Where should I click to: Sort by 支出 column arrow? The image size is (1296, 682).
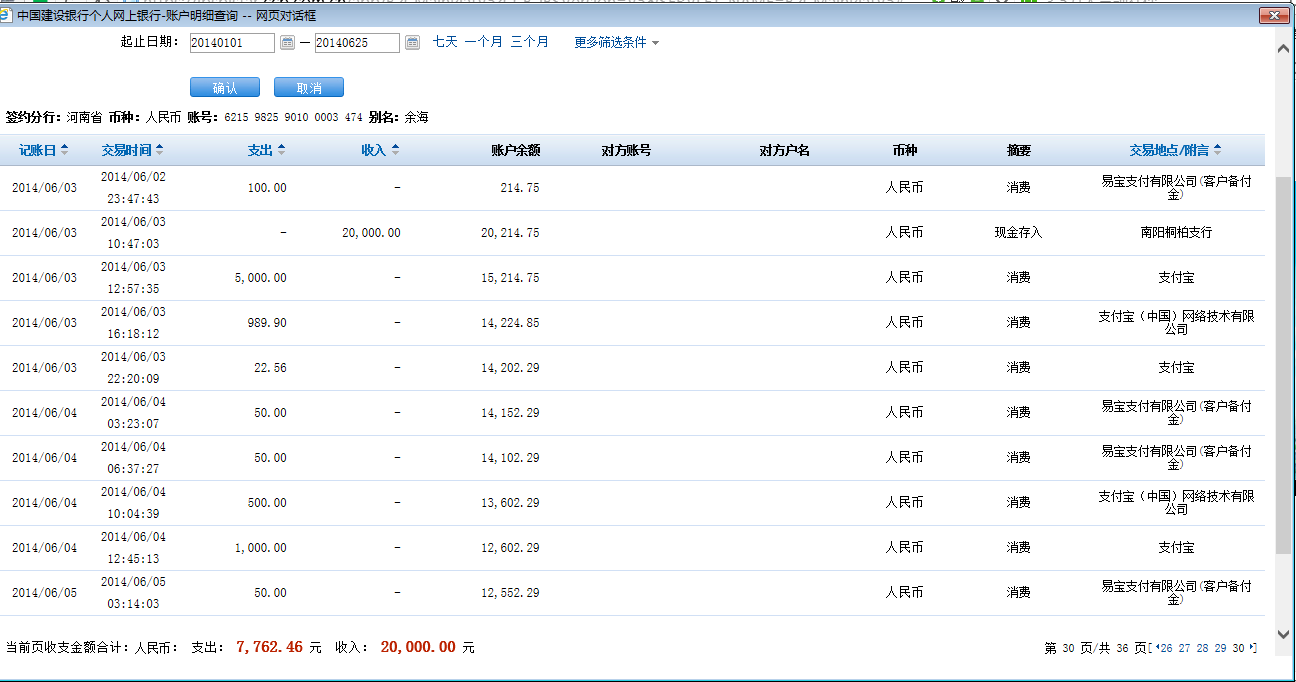[x=281, y=150]
